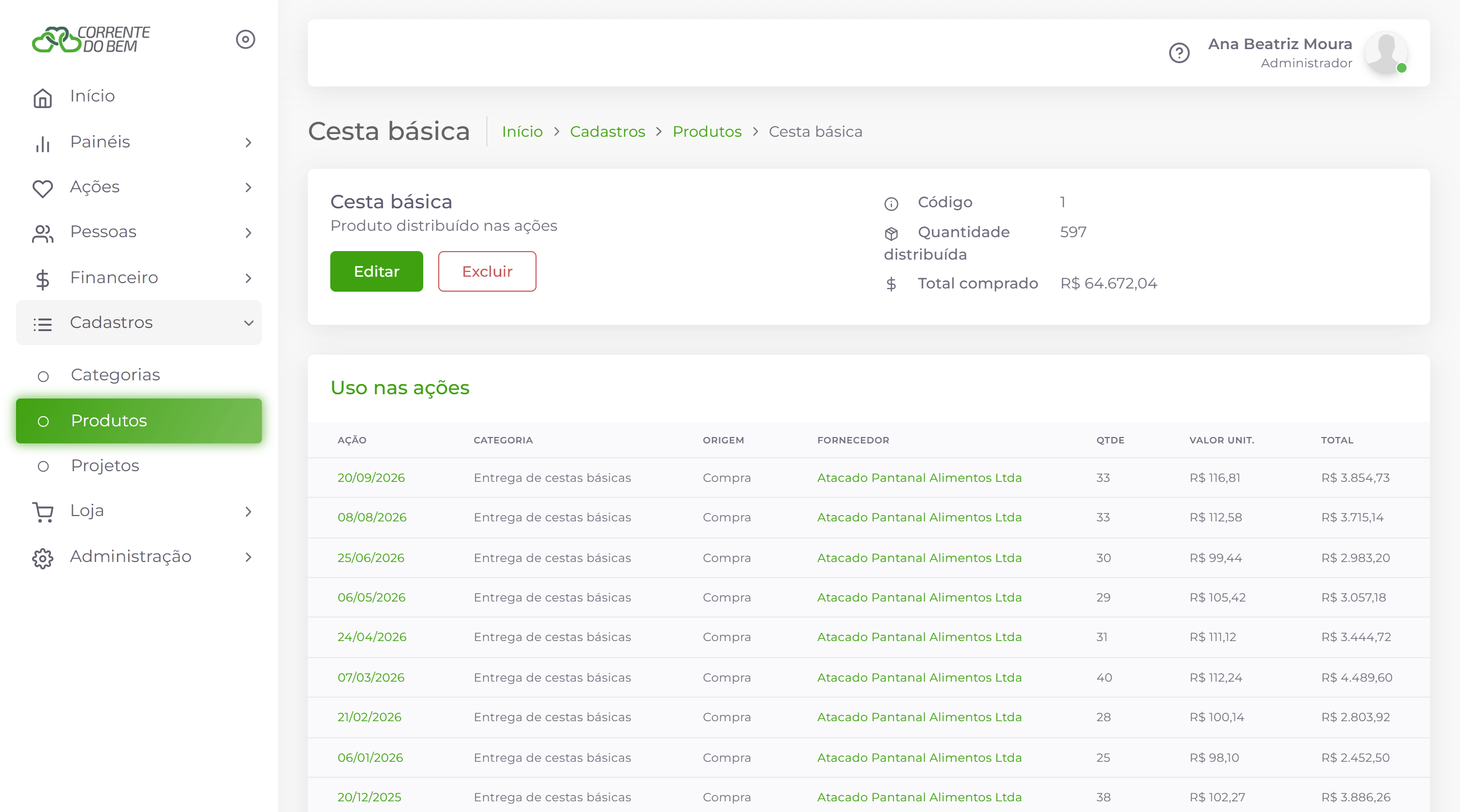Click the user avatar picture
This screenshot has width=1460, height=812.
[x=1385, y=53]
